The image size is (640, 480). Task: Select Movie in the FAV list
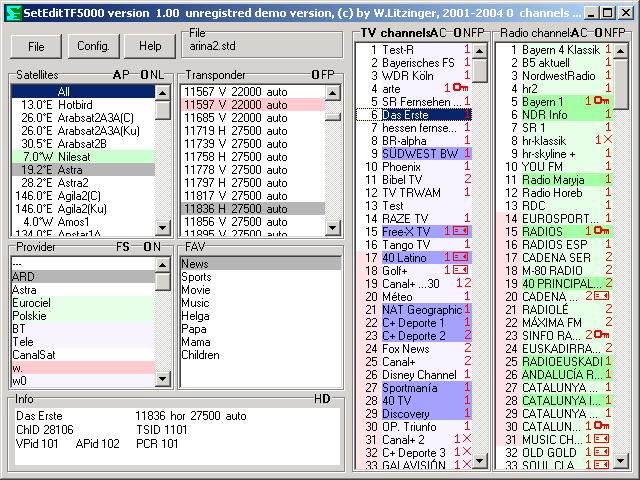pos(195,290)
